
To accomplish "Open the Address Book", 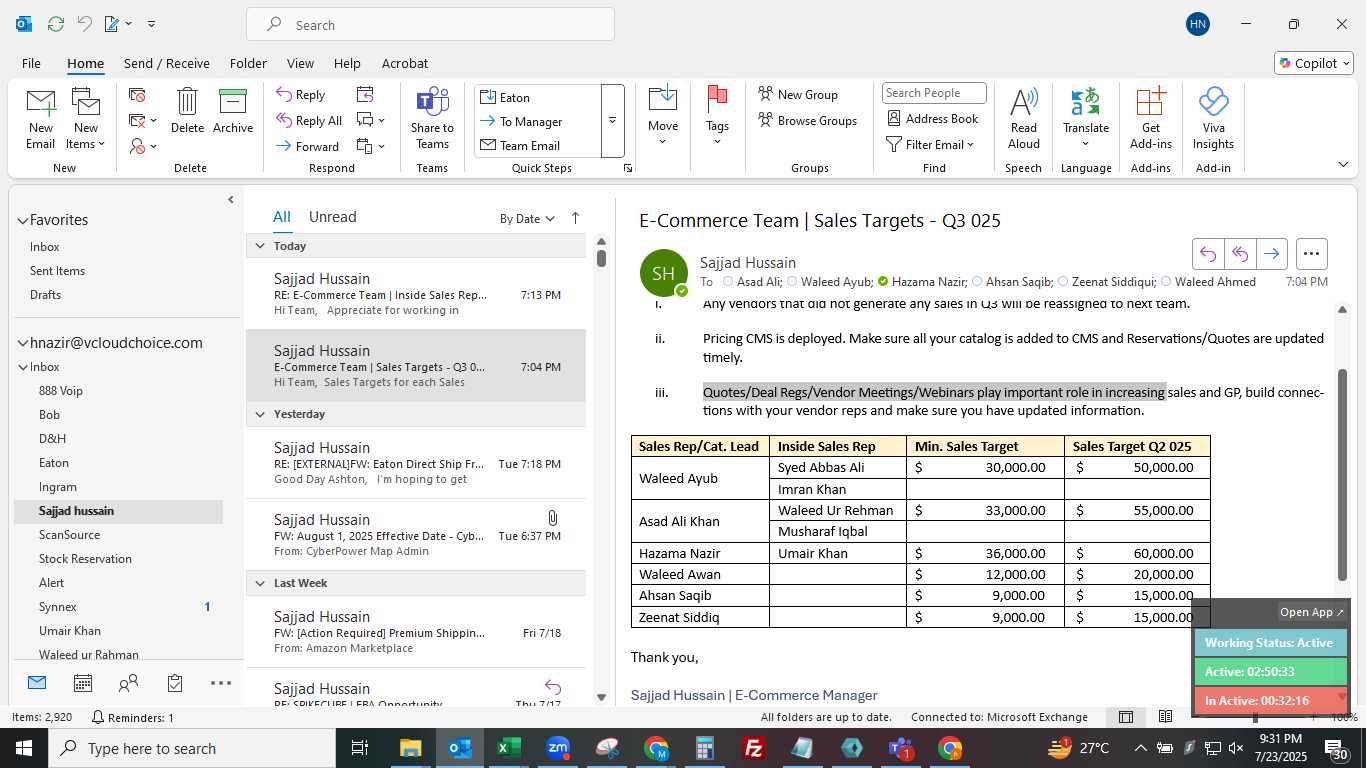I will (x=932, y=118).
